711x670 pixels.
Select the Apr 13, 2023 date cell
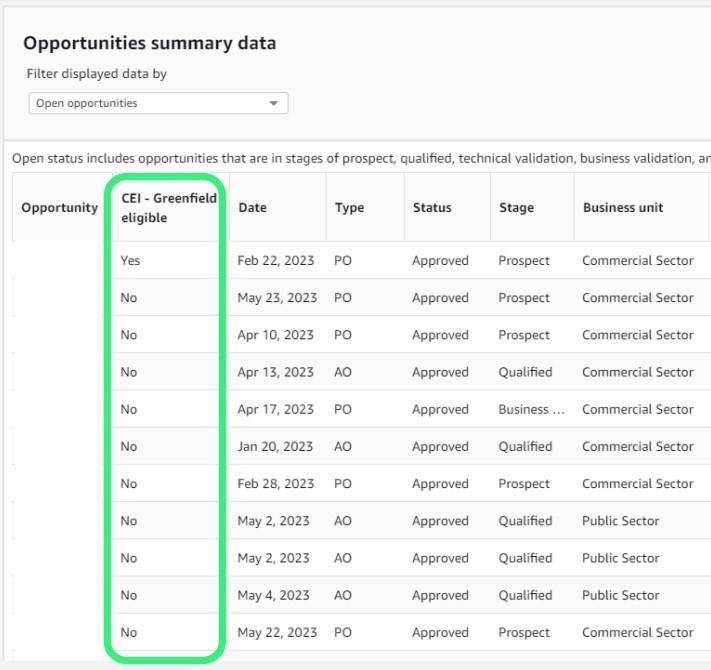coord(275,372)
